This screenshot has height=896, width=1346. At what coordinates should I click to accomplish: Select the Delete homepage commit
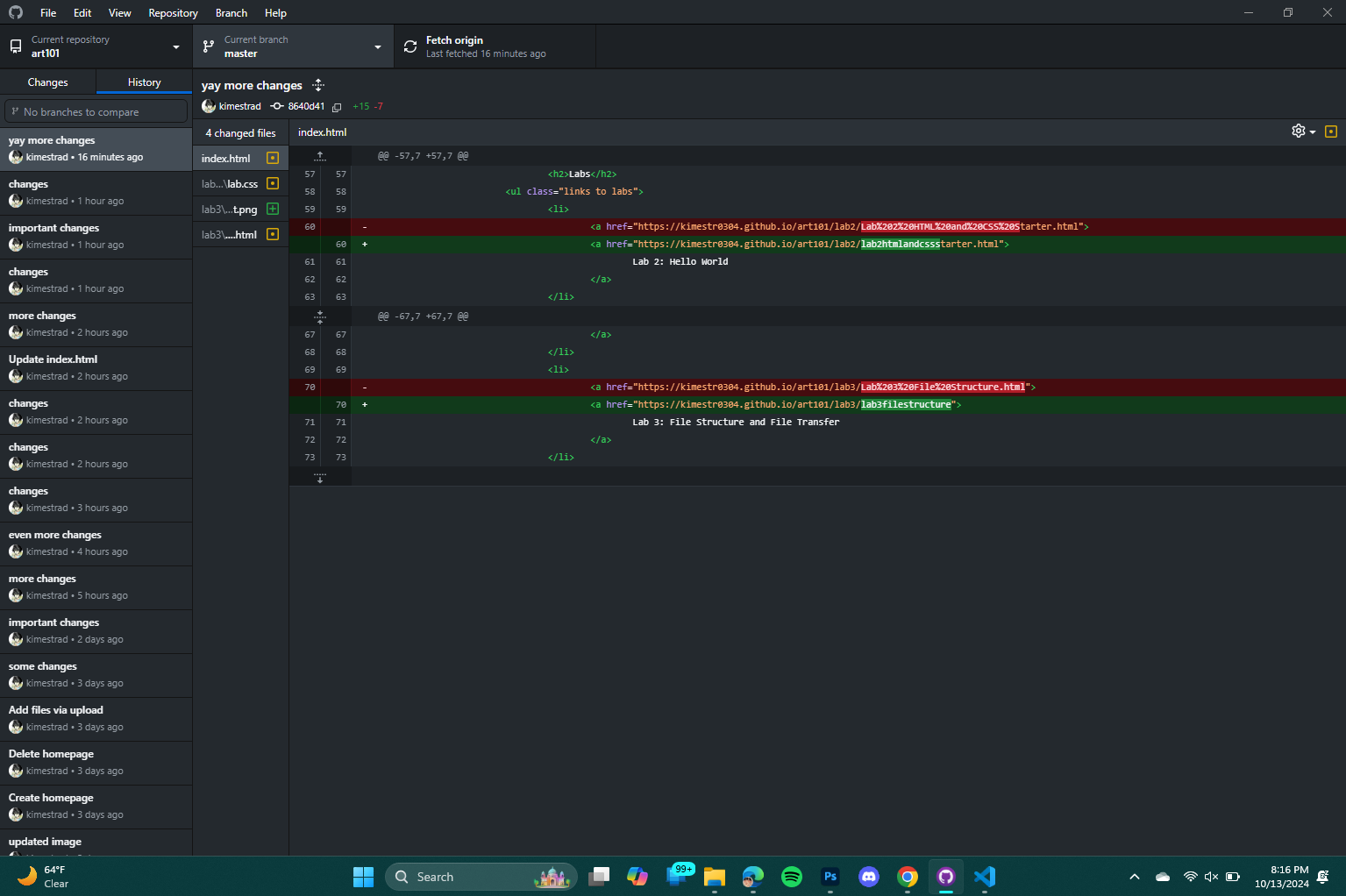tap(96, 762)
